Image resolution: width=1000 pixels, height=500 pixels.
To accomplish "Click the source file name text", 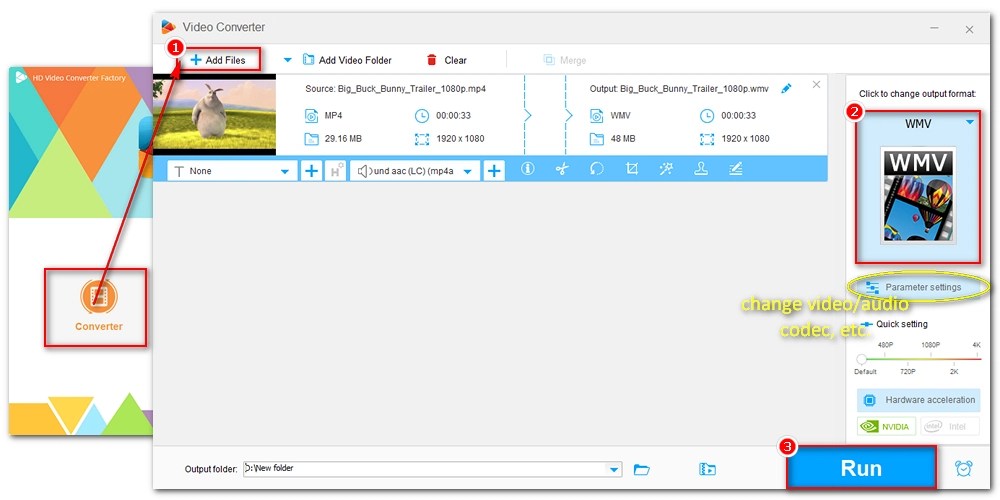I will (395, 89).
